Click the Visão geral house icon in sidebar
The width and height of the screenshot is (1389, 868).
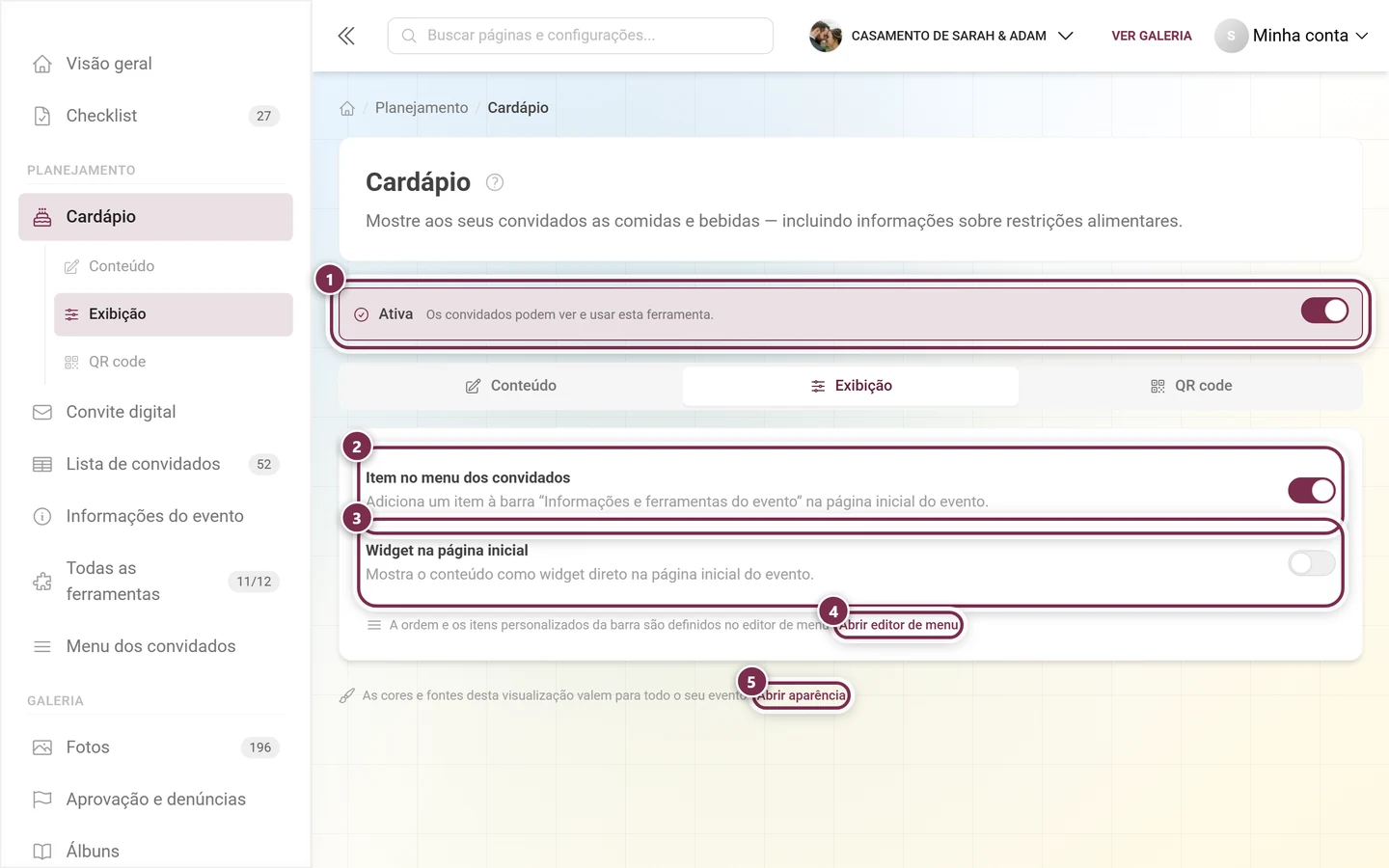(42, 64)
